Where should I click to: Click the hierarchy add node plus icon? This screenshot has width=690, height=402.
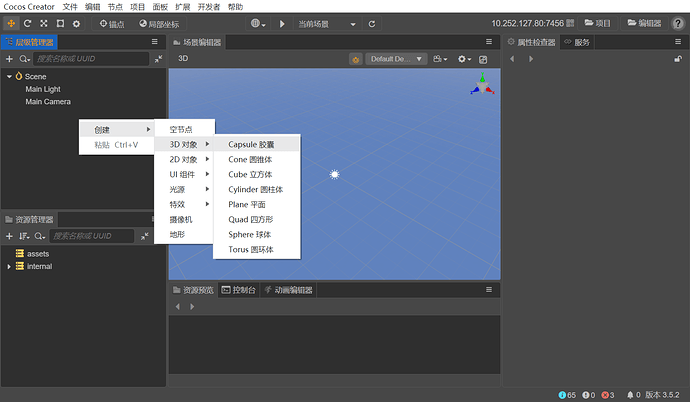(x=9, y=58)
